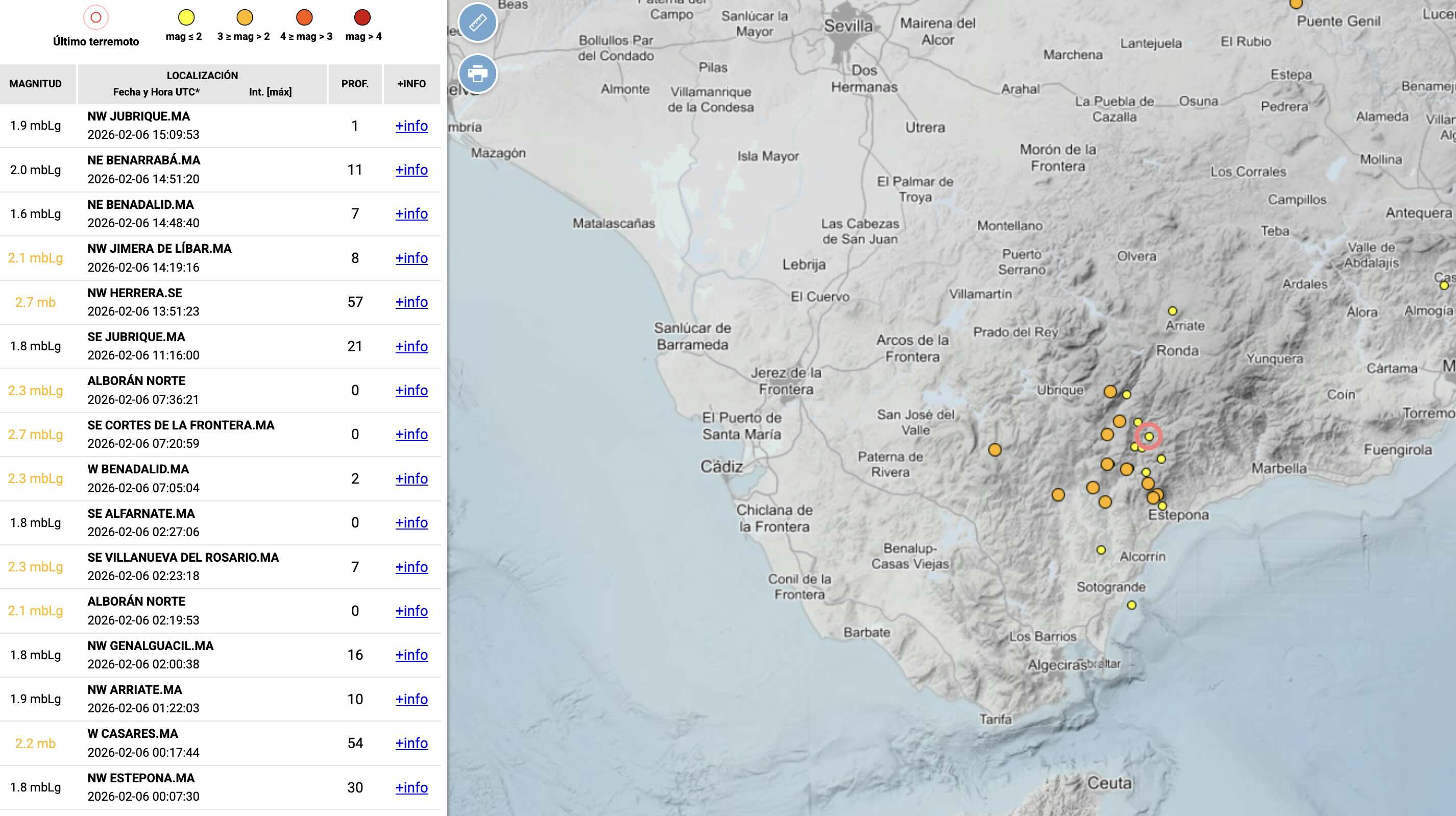This screenshot has width=1456, height=816.
Task: Click the yellow marker near Sotogrande coast
Action: point(1131,605)
